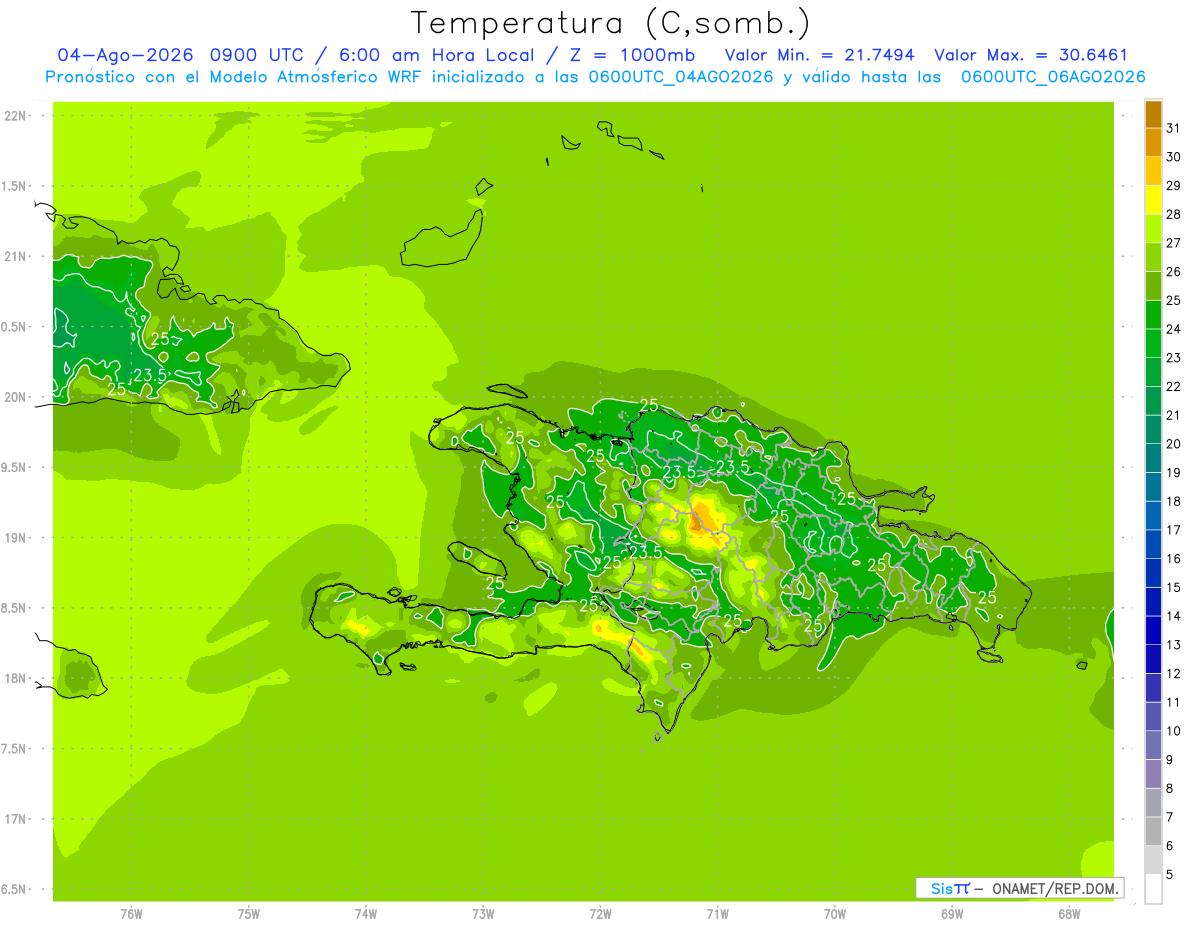Click the legend value label 31

coord(1173,128)
